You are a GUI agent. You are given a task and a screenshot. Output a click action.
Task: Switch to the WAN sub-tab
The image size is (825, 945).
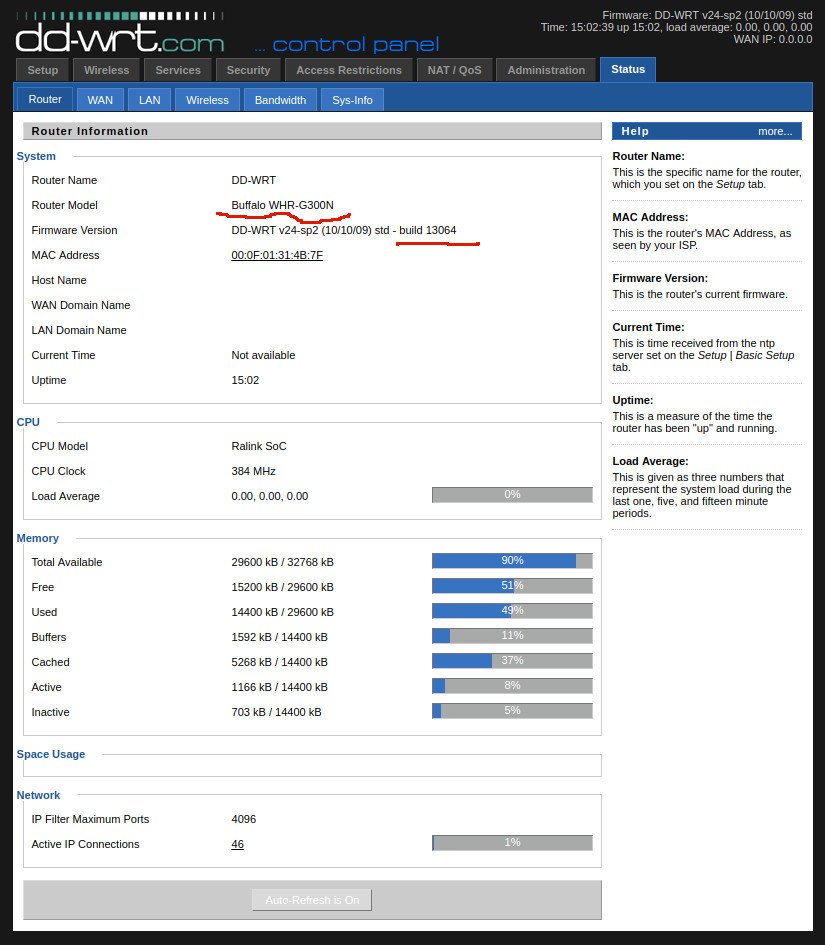[100, 100]
